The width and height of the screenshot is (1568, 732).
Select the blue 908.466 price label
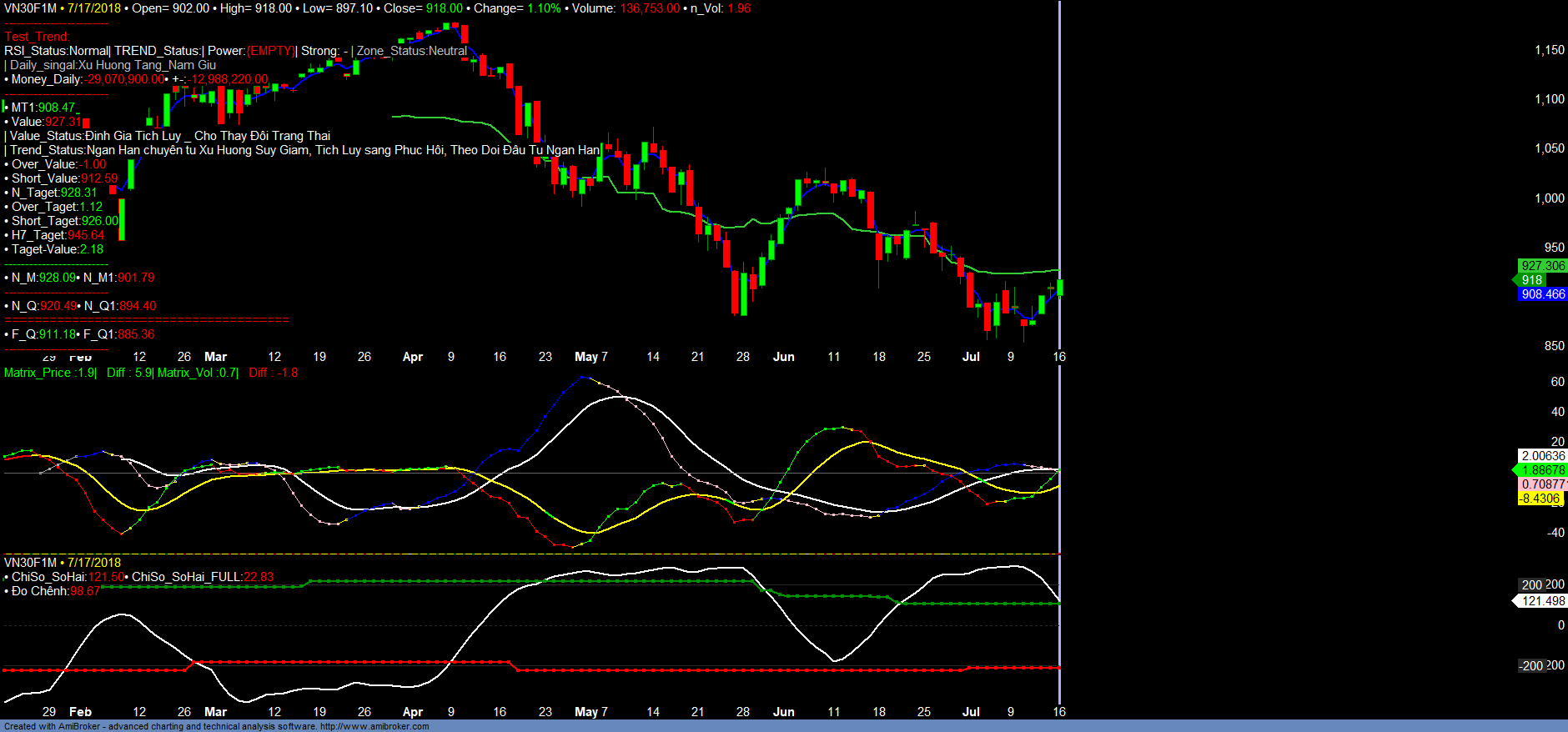coord(1542,294)
